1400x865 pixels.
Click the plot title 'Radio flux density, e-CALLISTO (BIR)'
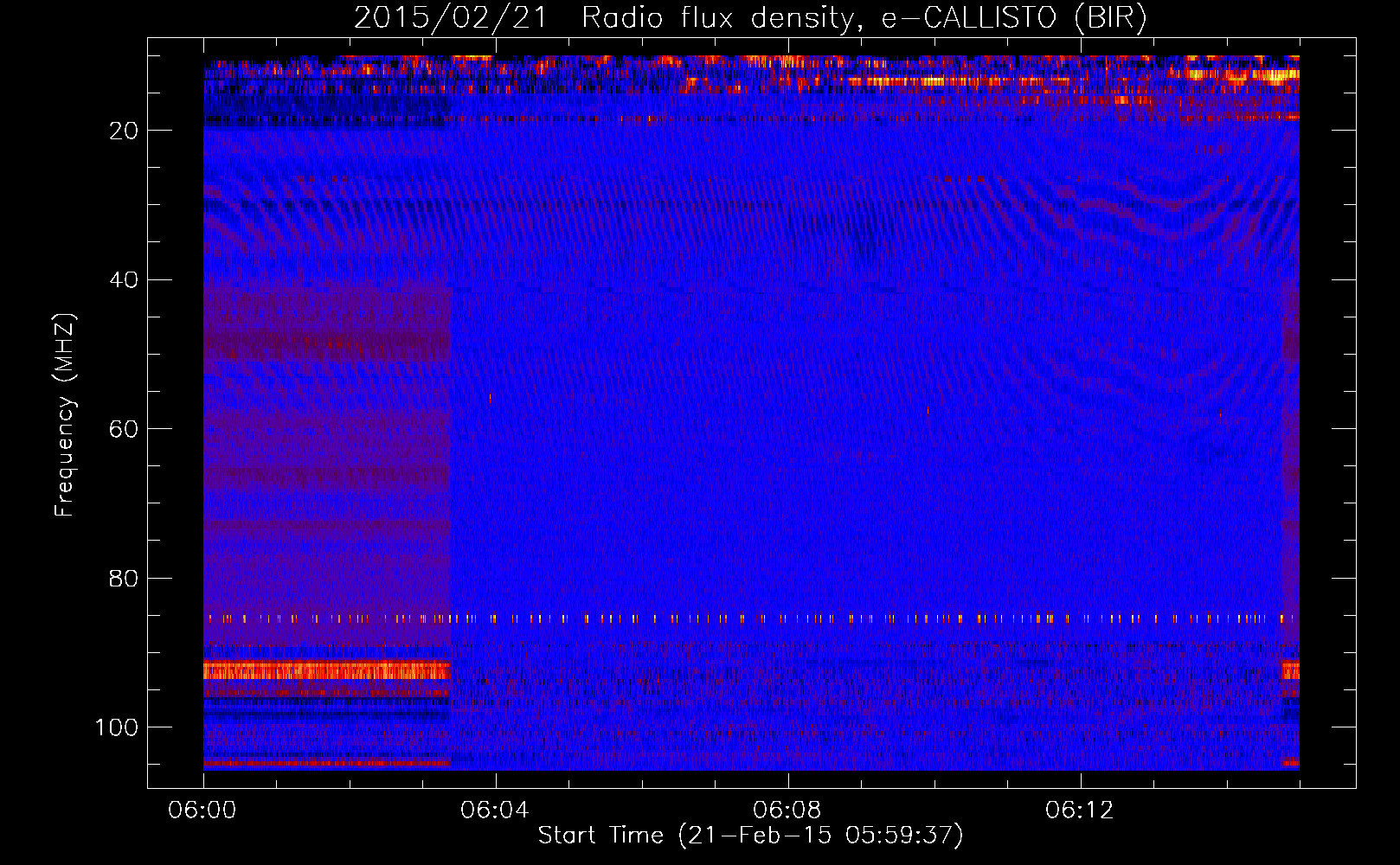[x=864, y=17]
